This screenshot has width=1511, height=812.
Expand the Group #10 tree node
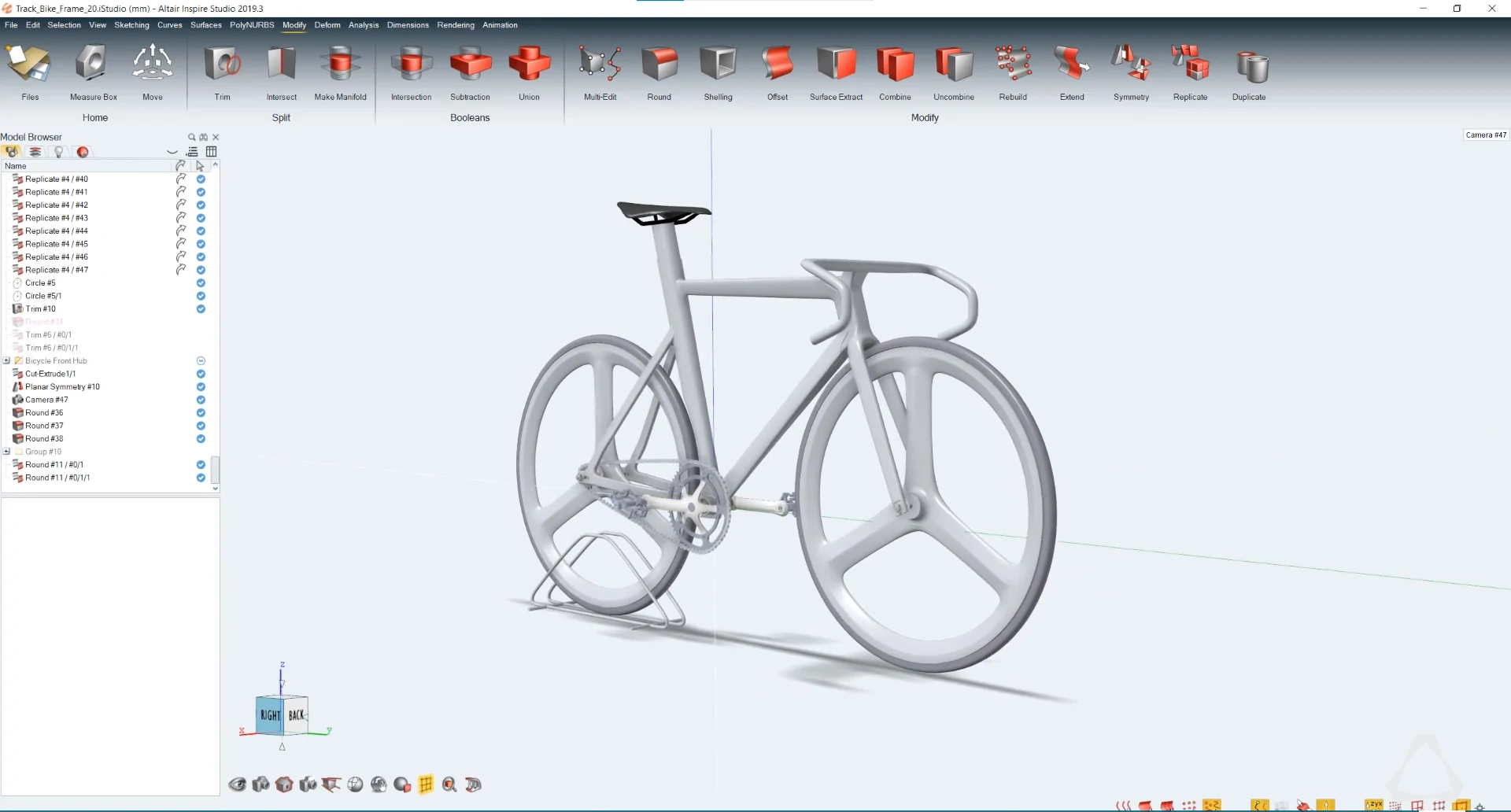[6, 452]
